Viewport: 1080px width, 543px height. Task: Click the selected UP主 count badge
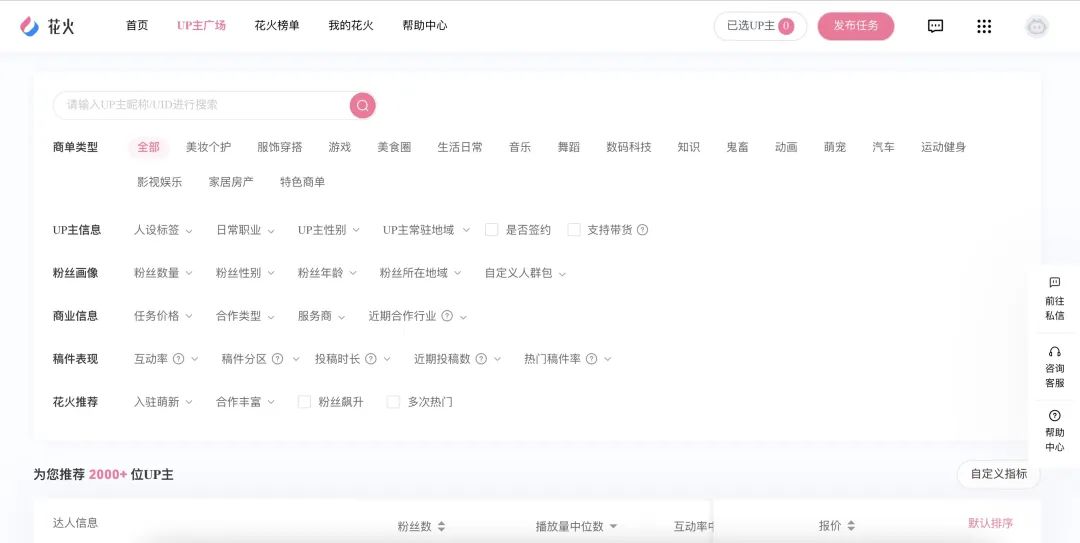(x=786, y=26)
